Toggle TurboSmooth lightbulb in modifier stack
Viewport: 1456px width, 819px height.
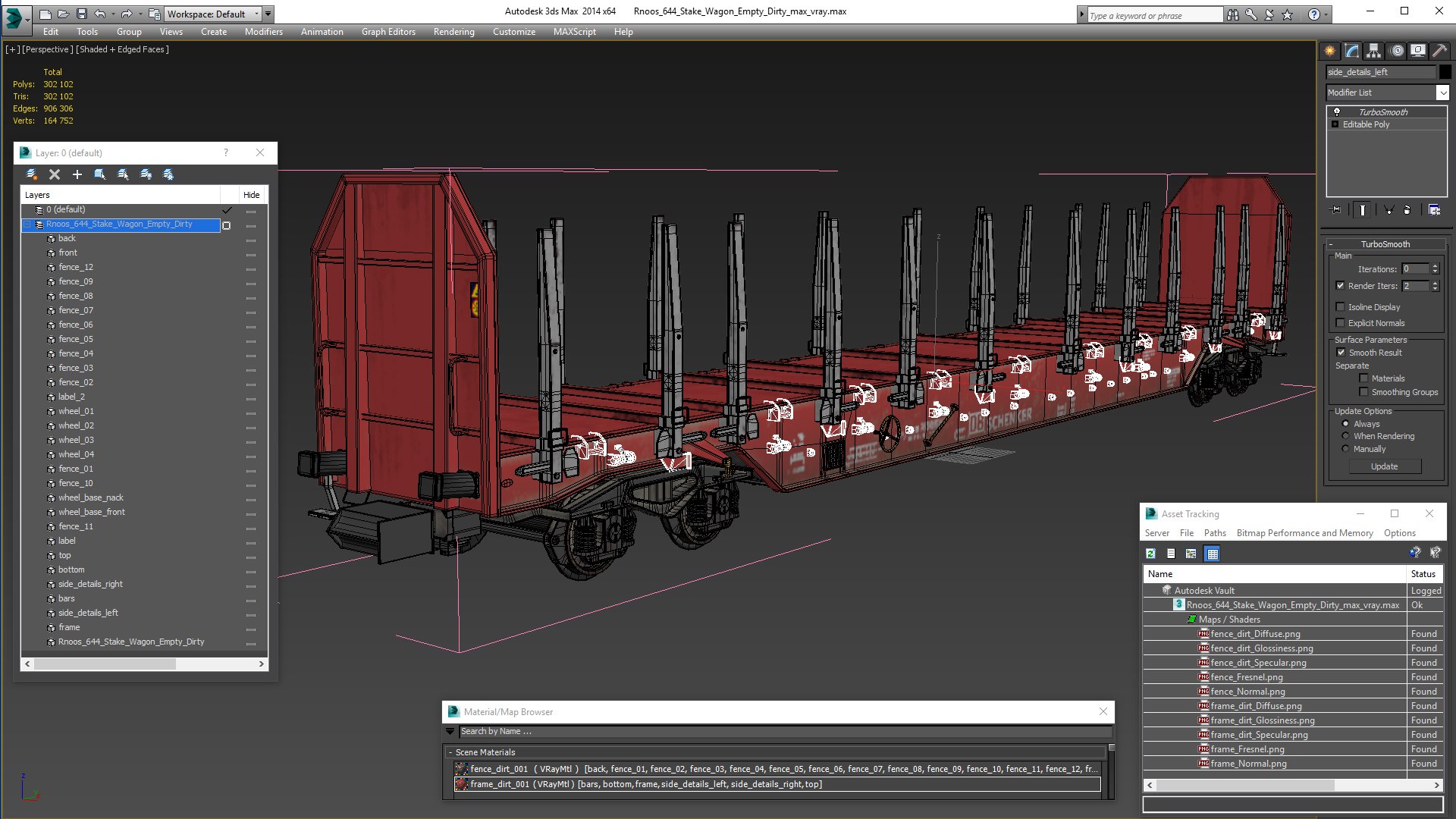[x=1336, y=111]
